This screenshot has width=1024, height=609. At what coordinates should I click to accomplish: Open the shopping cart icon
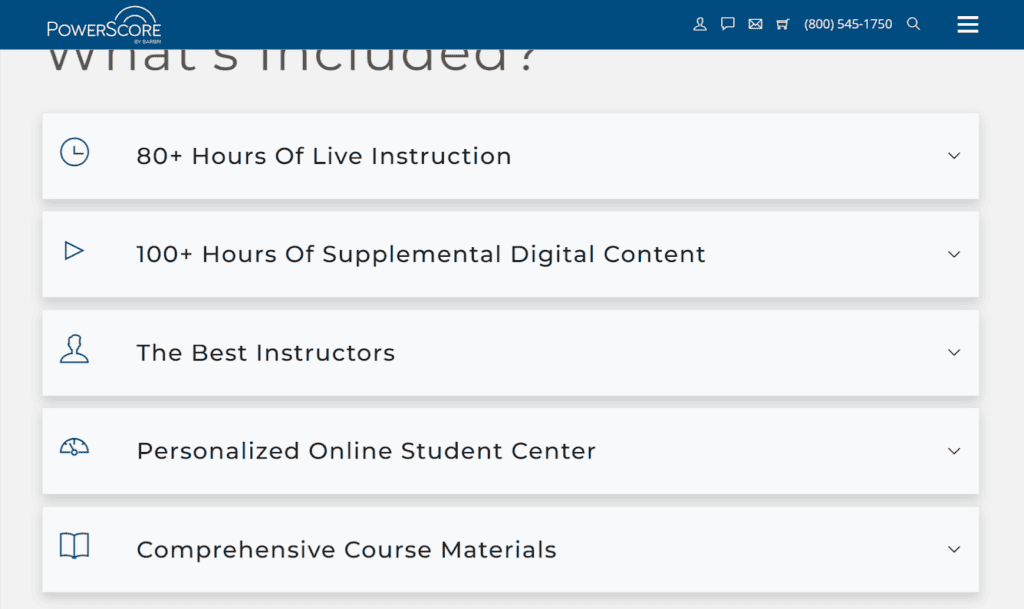pyautogui.click(x=783, y=23)
